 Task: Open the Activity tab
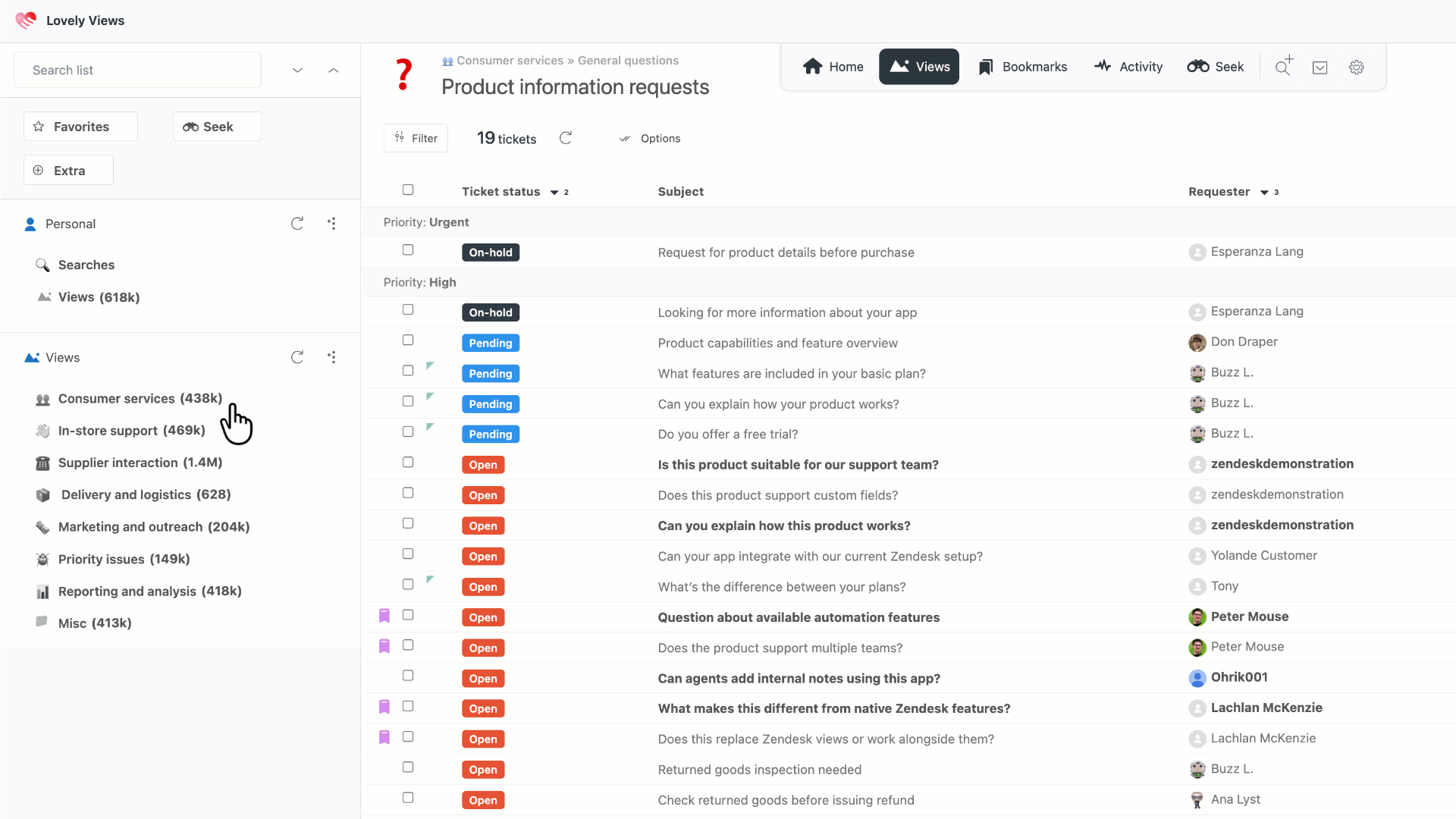click(x=1128, y=67)
